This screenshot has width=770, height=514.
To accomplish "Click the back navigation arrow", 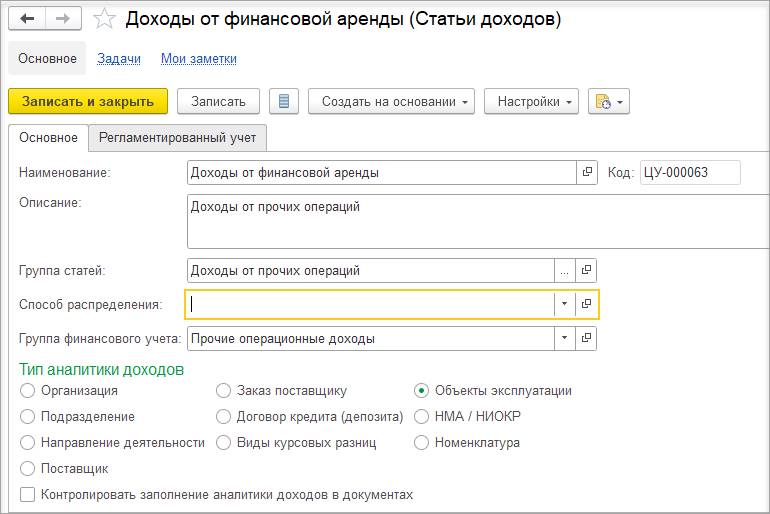I will (27, 19).
